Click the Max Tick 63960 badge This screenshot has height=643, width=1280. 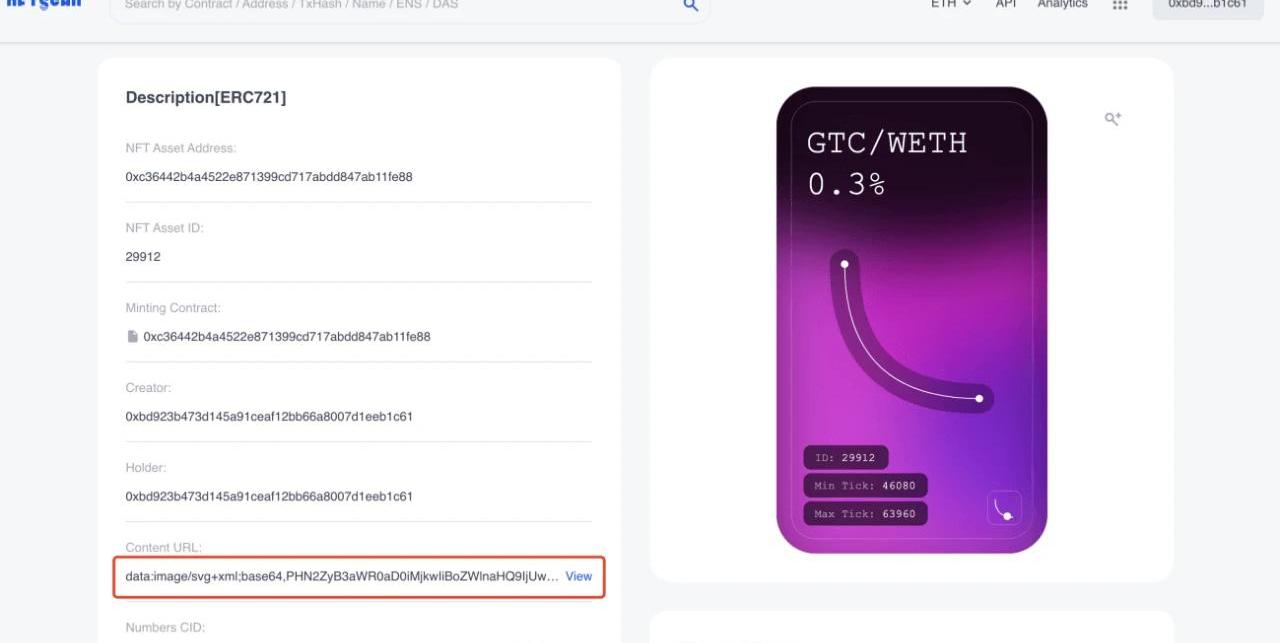click(x=865, y=514)
